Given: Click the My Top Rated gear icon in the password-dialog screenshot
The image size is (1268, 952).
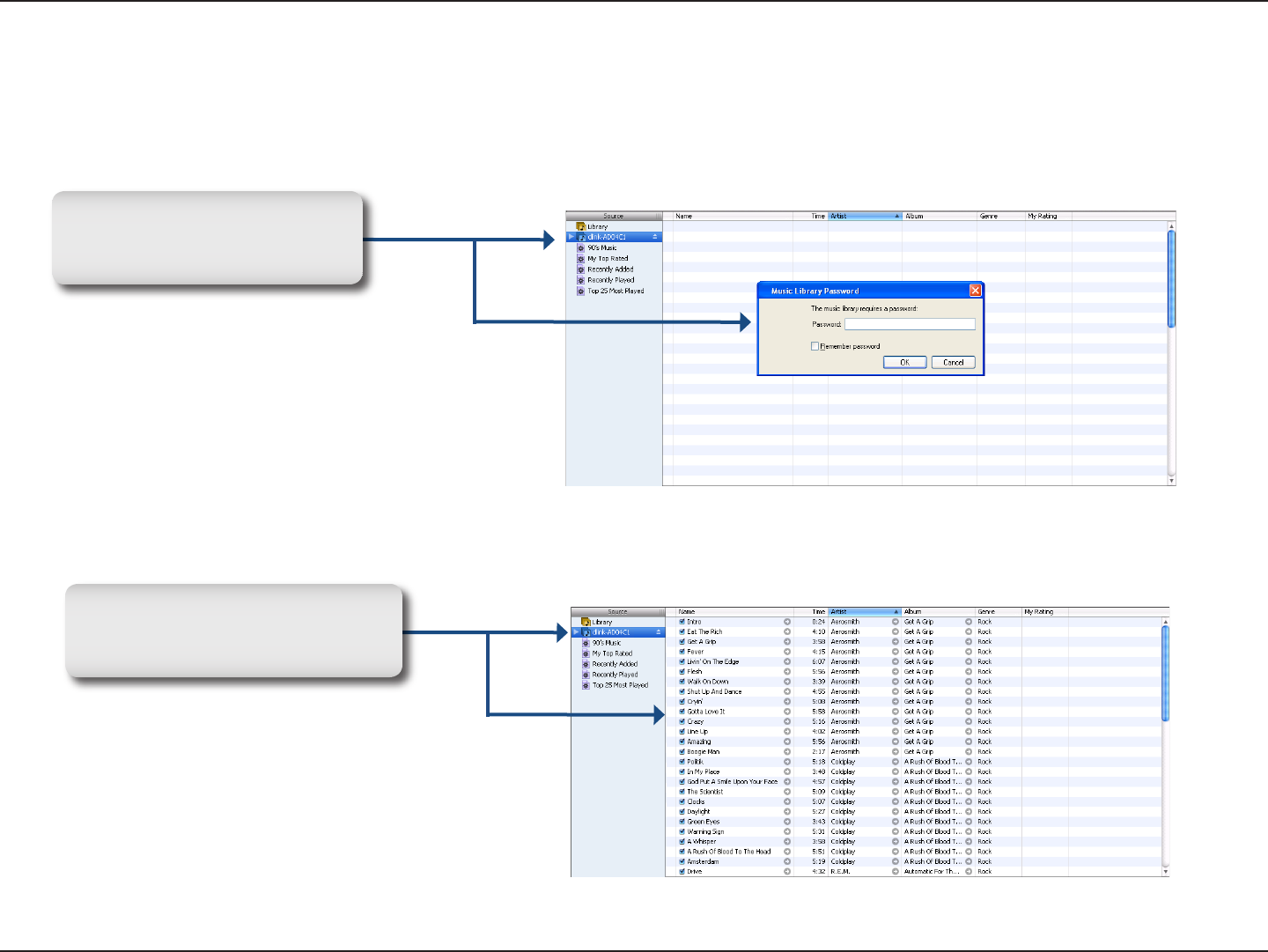Looking at the screenshot, I should click(x=581, y=259).
